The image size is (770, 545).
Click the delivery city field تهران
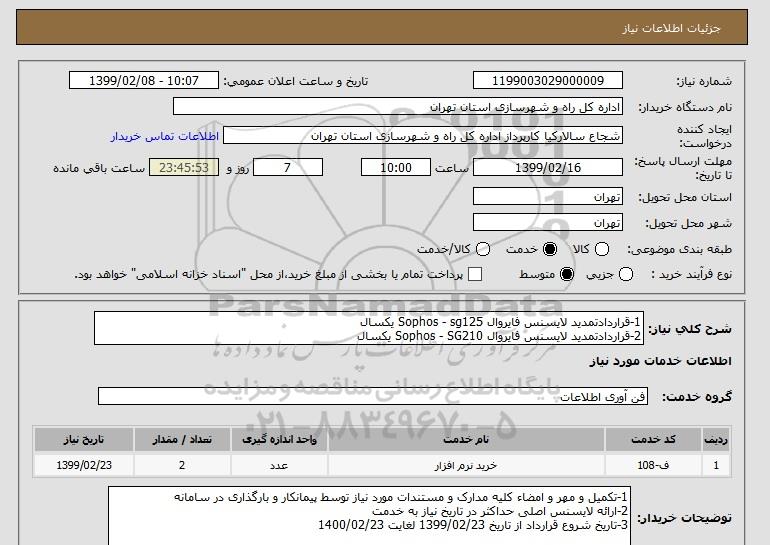coord(548,222)
